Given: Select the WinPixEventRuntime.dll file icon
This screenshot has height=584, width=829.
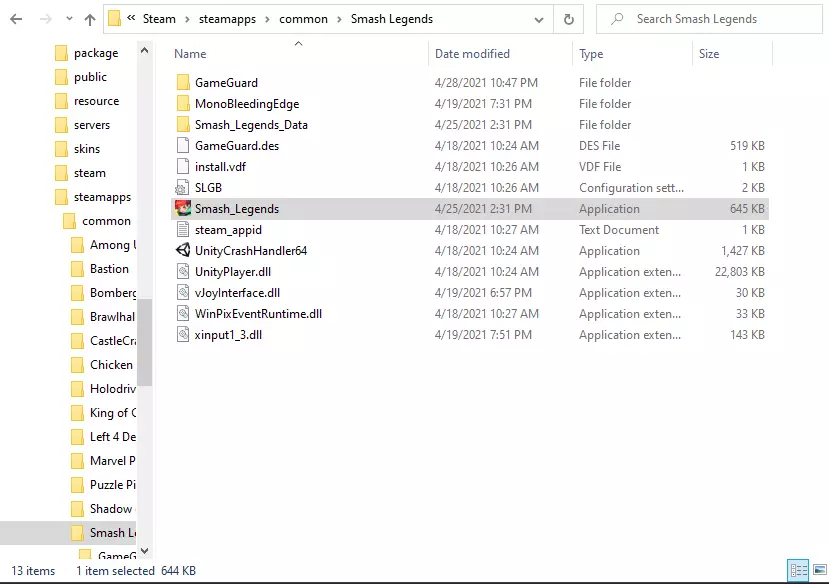Looking at the screenshot, I should click(x=183, y=313).
